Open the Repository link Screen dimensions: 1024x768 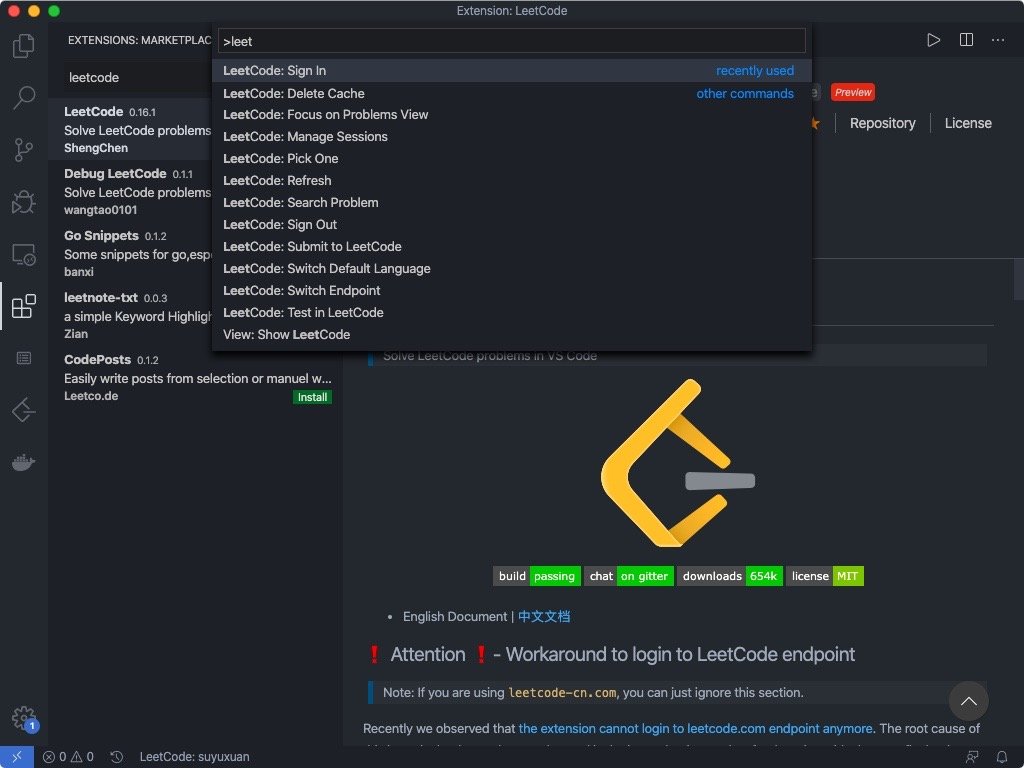click(x=882, y=123)
